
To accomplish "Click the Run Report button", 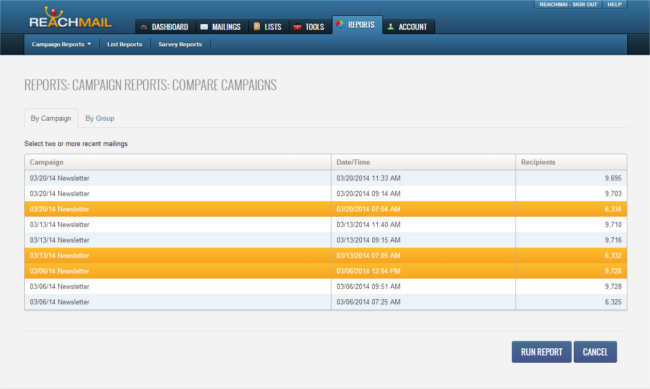I will (541, 352).
